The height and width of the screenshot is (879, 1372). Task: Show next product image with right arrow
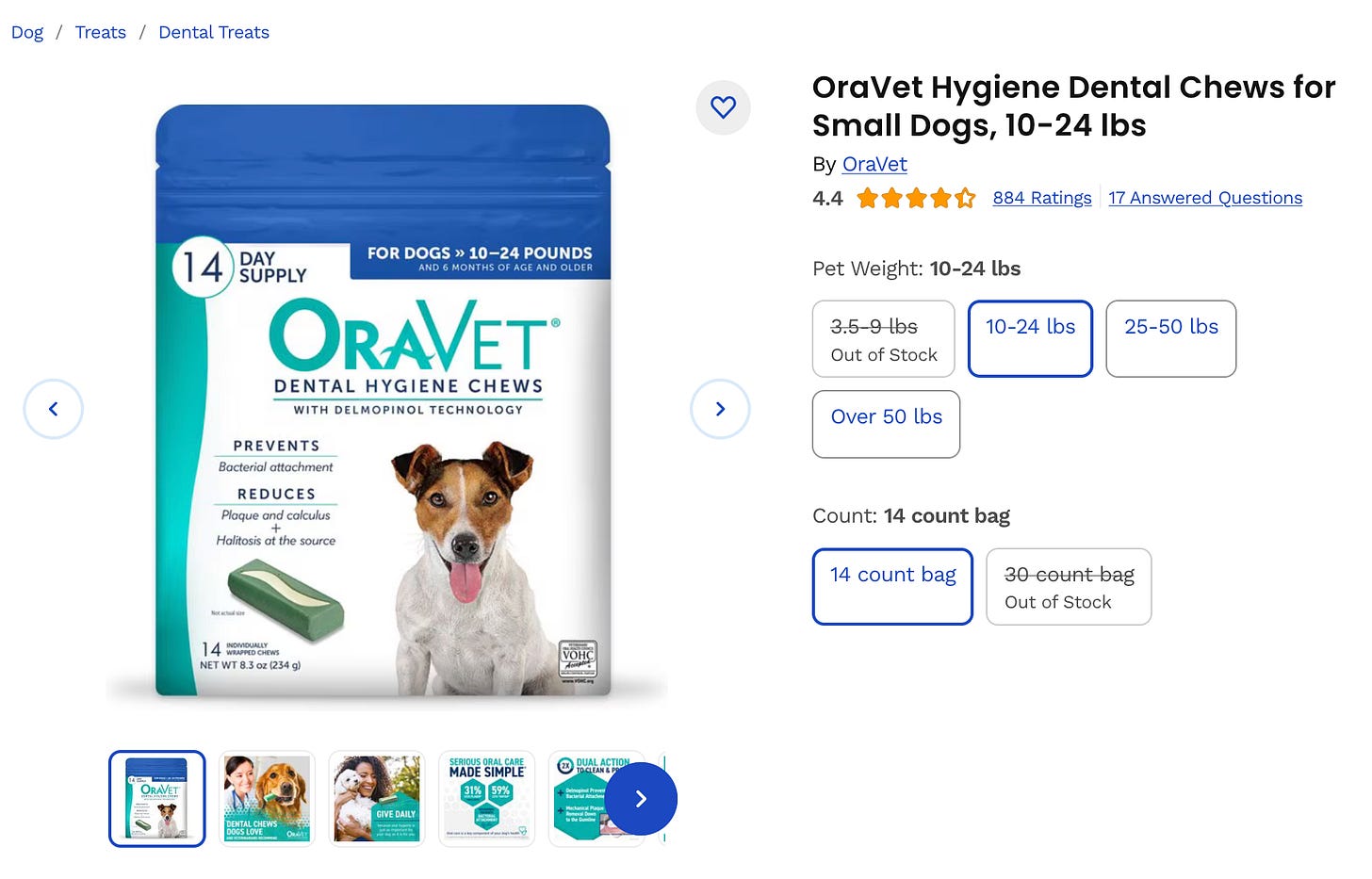pyautogui.click(x=720, y=409)
